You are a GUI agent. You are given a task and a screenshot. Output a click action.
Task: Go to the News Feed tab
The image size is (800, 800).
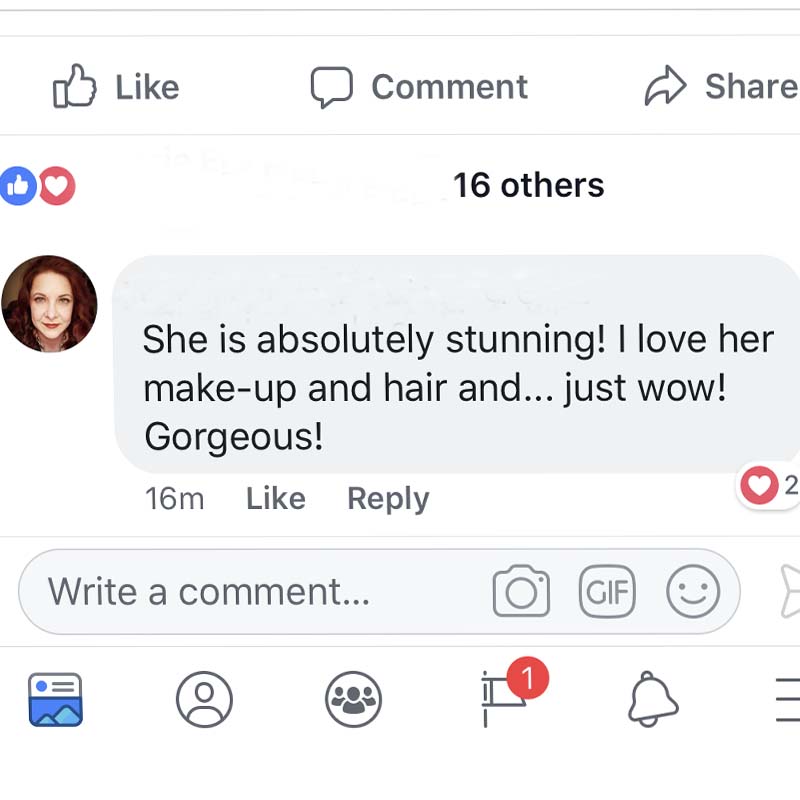pyautogui.click(x=55, y=699)
